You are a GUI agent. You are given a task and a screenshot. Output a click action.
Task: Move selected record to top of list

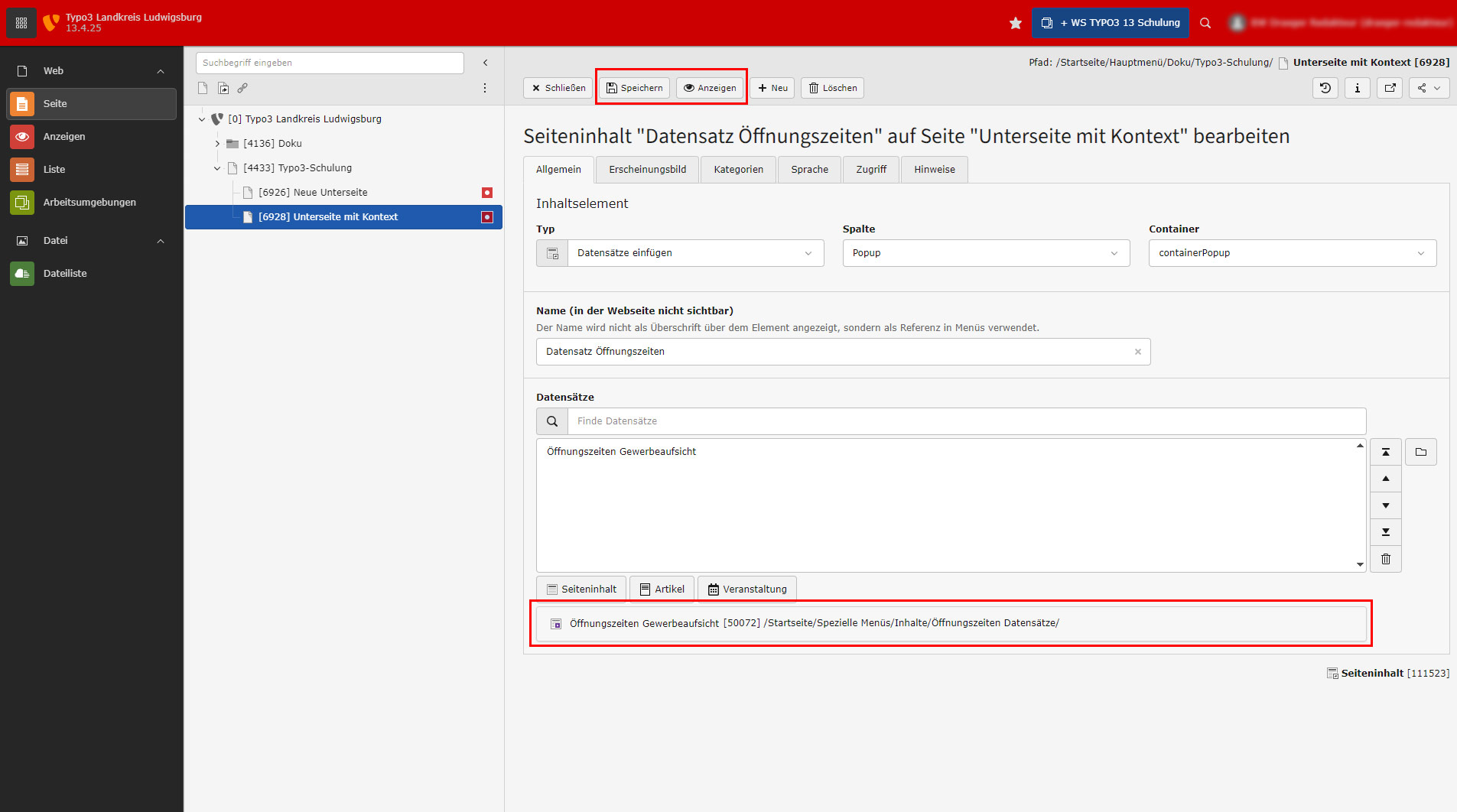(x=1385, y=452)
